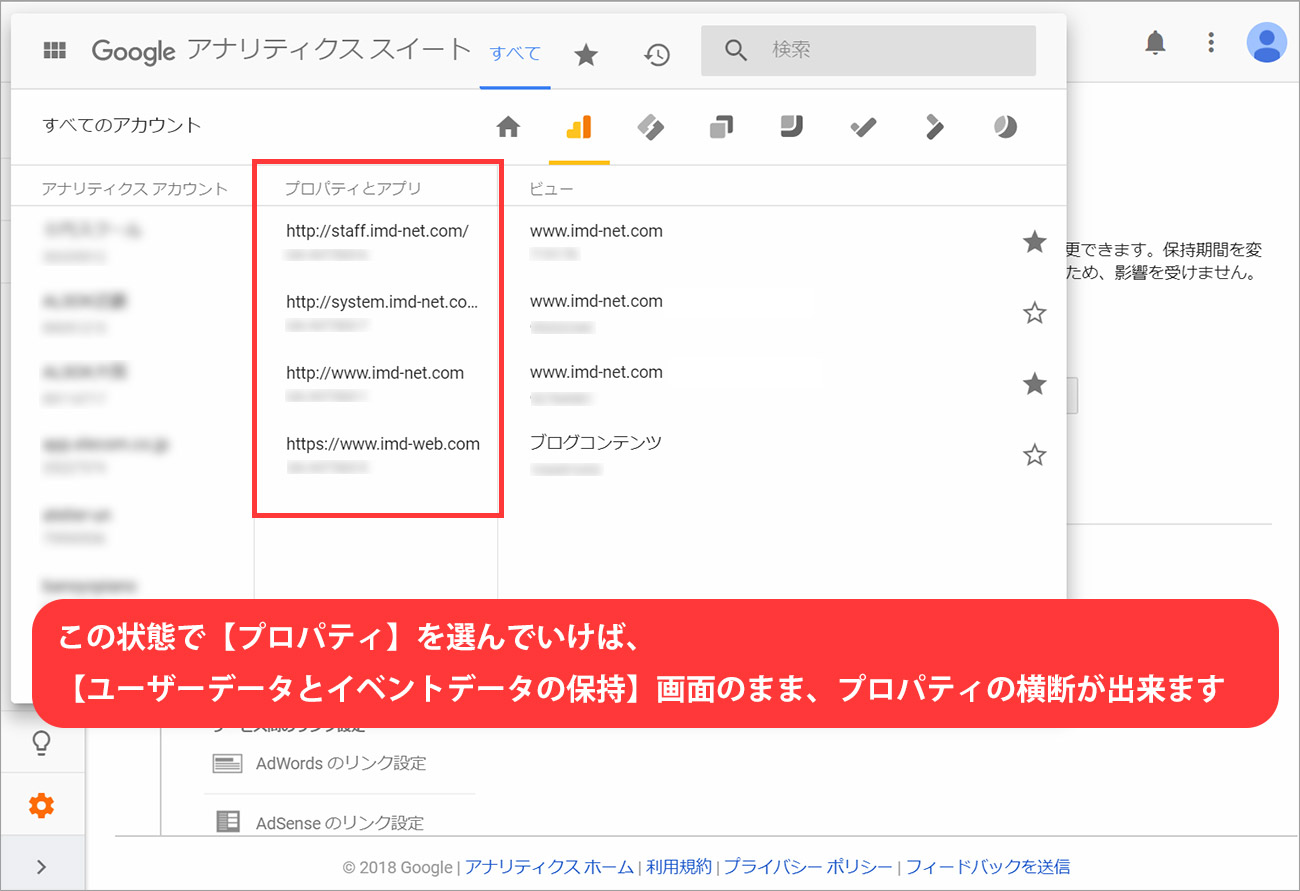Click the すべてのアカウント heading
The width and height of the screenshot is (1300, 891).
coord(122,126)
